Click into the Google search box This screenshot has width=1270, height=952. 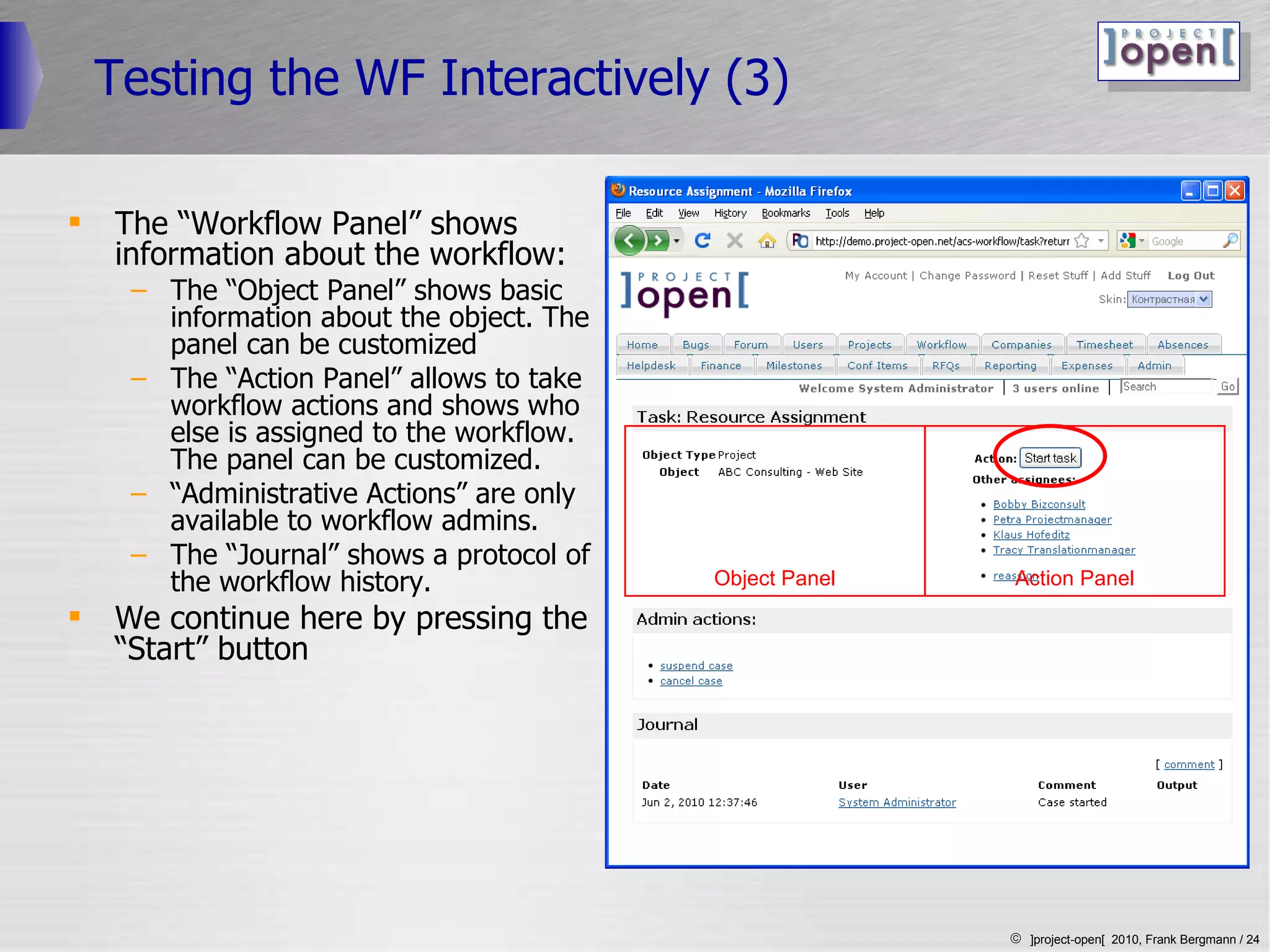(x=1184, y=241)
